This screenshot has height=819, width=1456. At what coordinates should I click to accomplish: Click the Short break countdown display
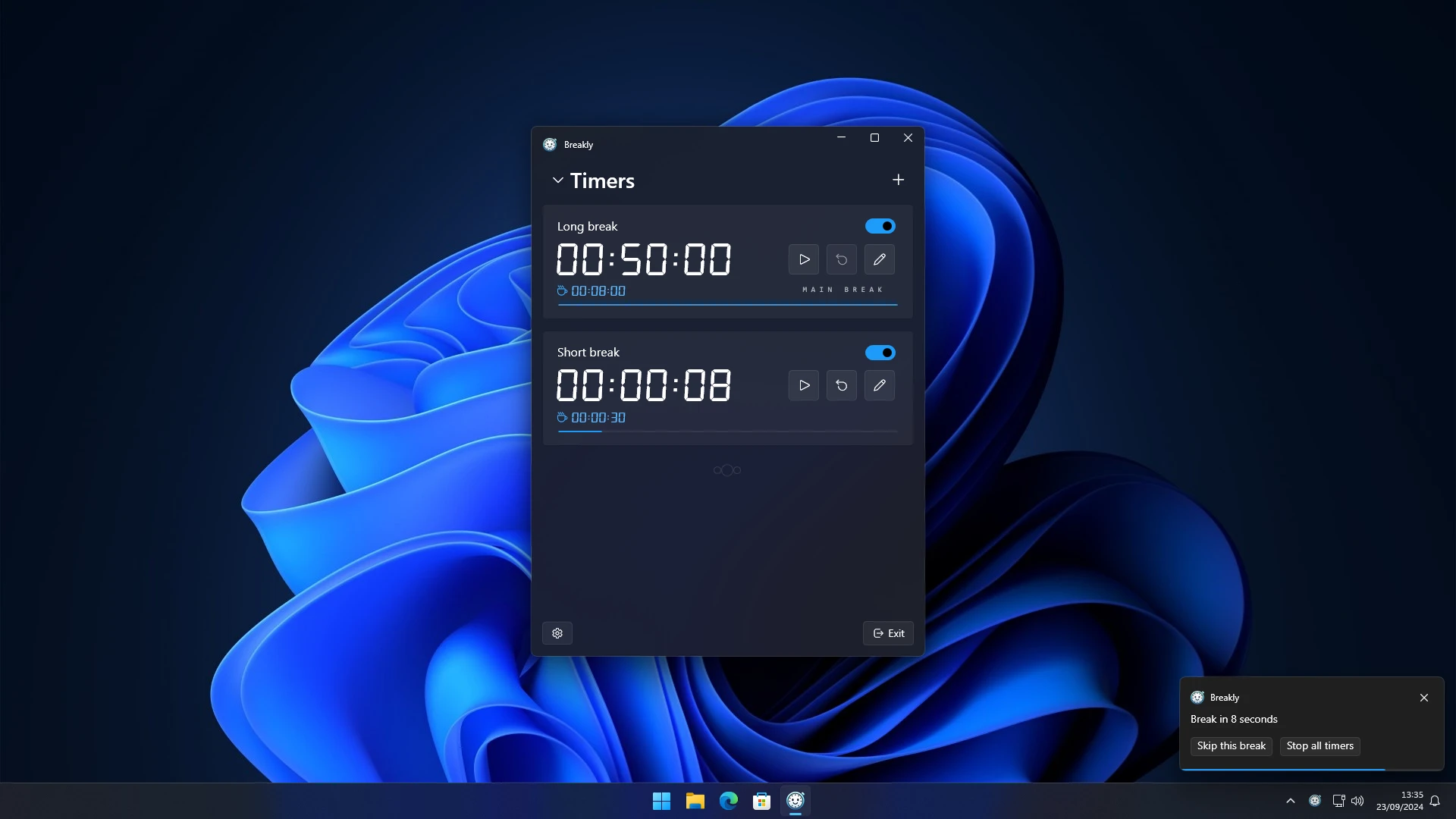(644, 385)
